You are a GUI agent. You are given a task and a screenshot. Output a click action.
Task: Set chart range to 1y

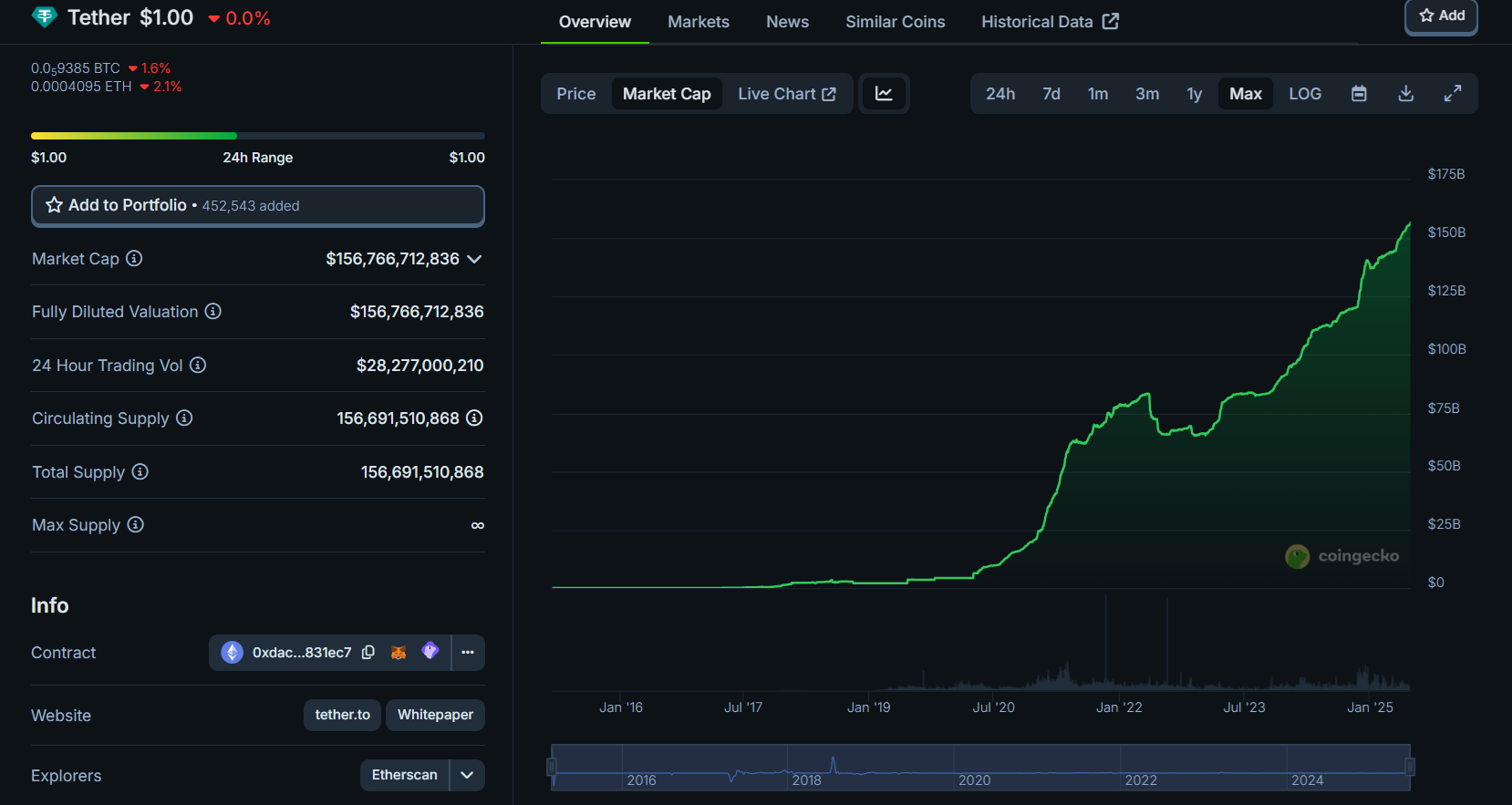click(1194, 94)
